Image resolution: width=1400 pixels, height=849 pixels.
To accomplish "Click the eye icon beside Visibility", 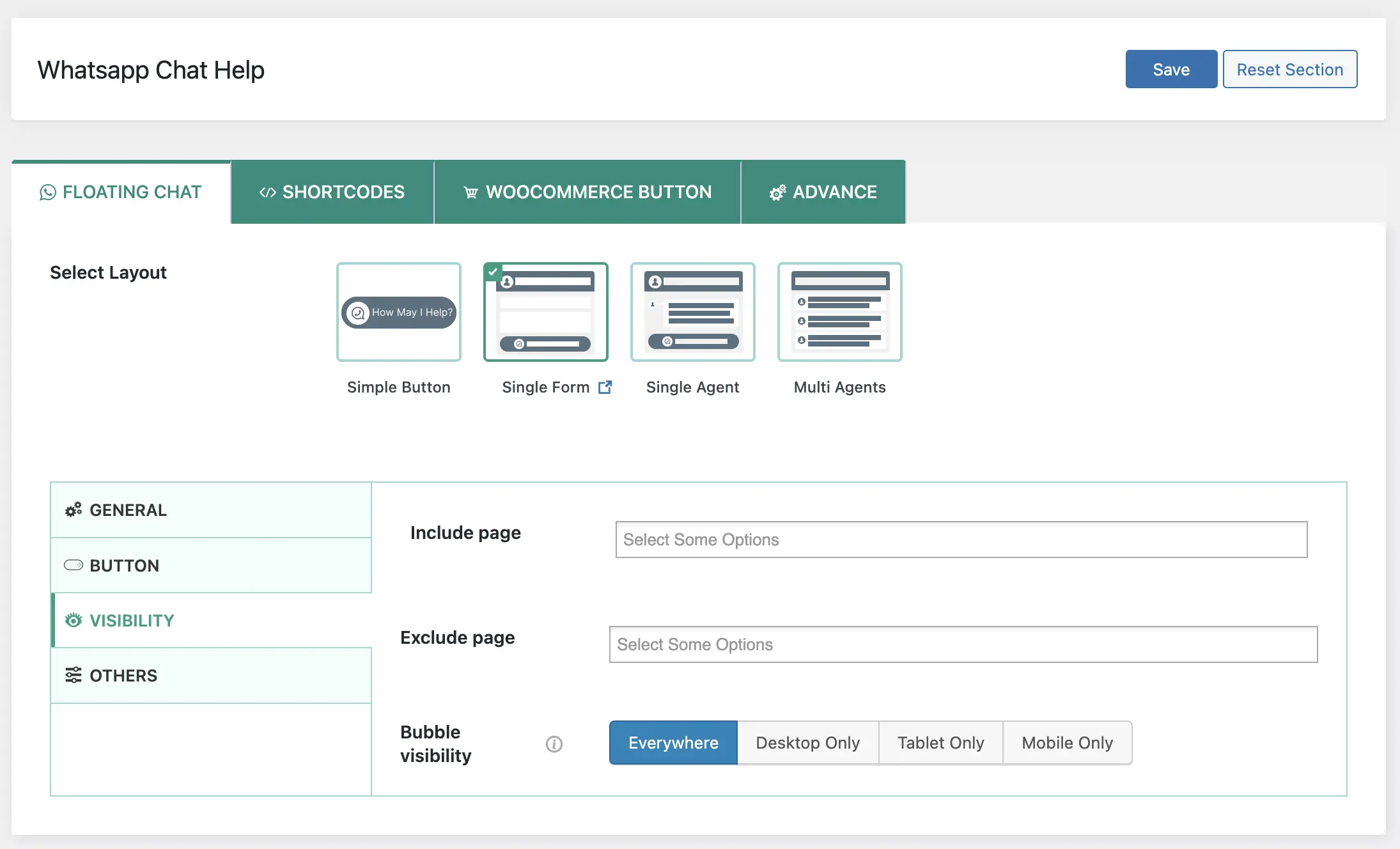I will click(x=74, y=620).
